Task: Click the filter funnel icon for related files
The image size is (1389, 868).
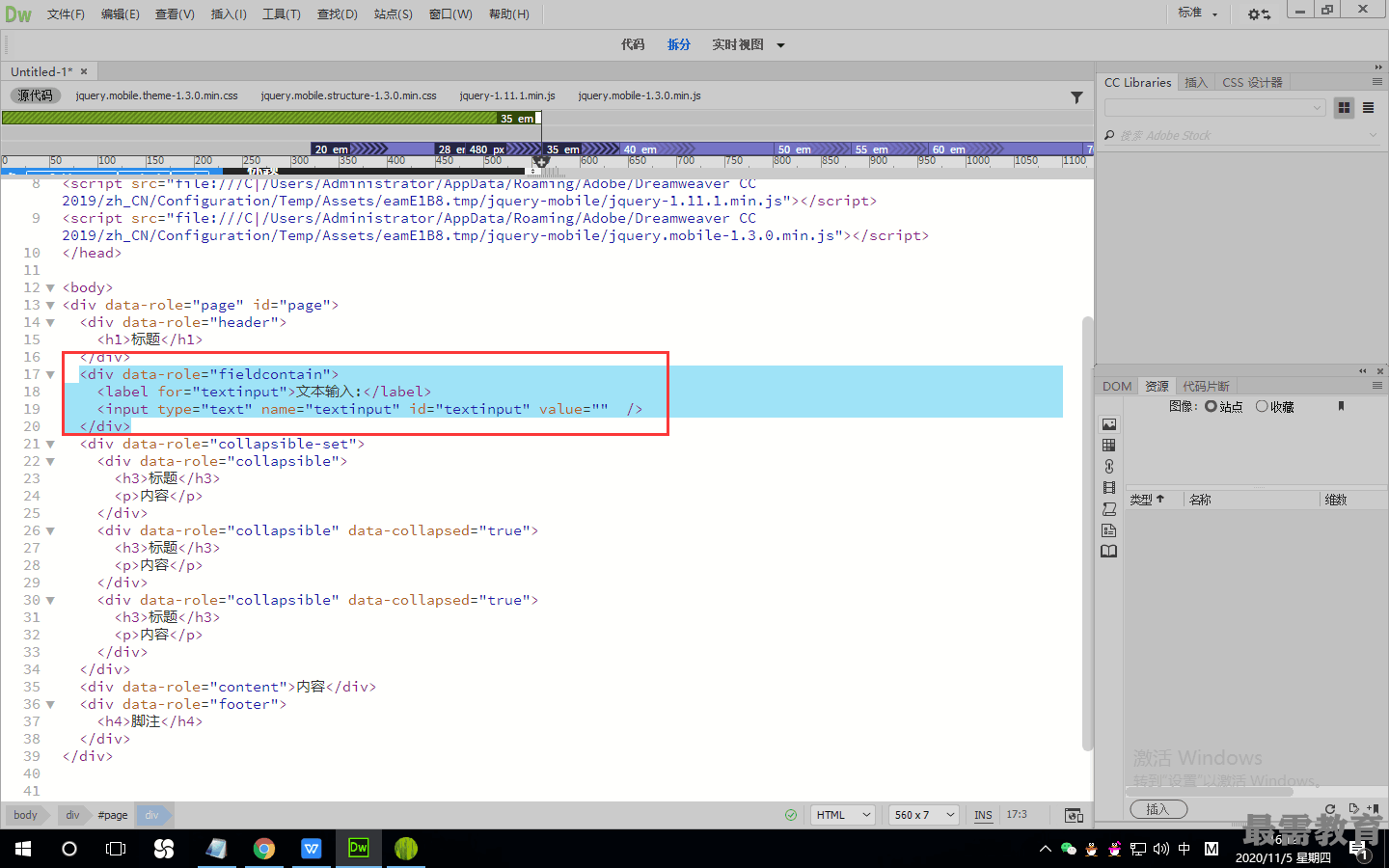Action: [x=1076, y=96]
